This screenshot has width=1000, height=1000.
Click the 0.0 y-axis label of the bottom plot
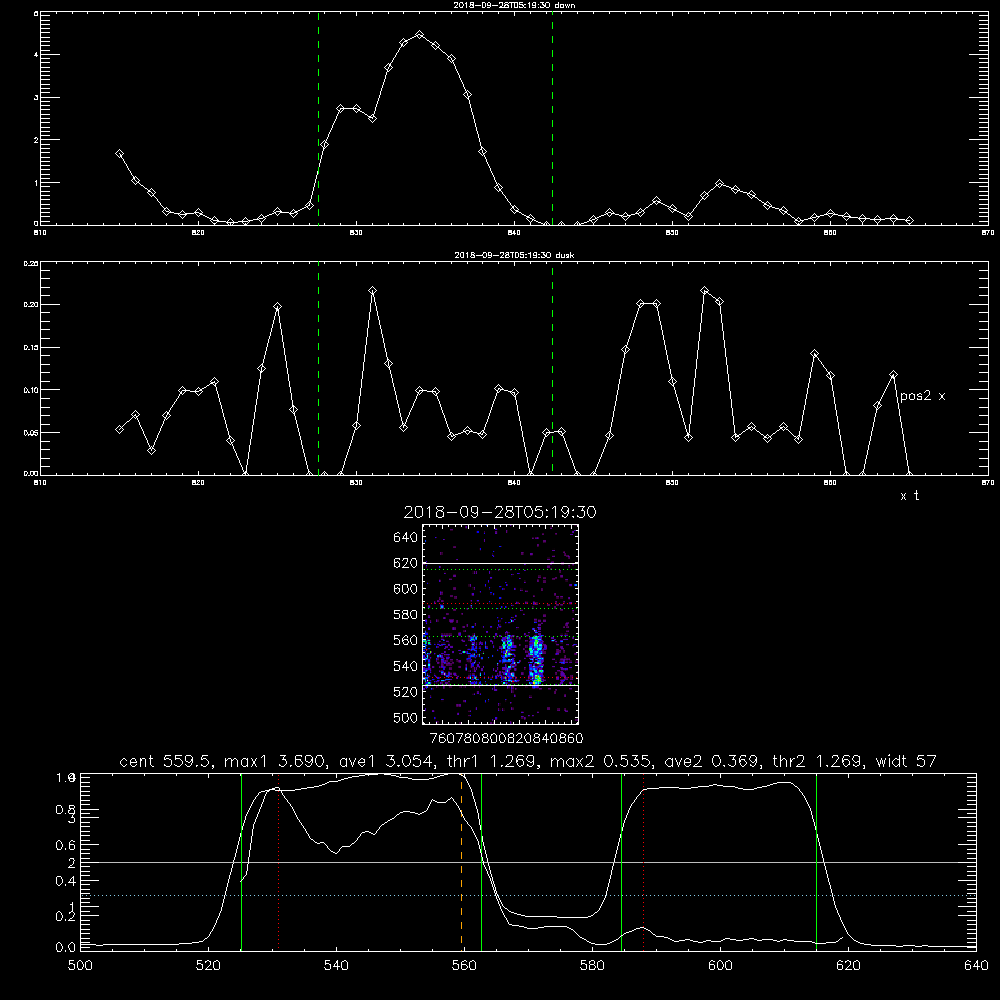(x=66, y=948)
